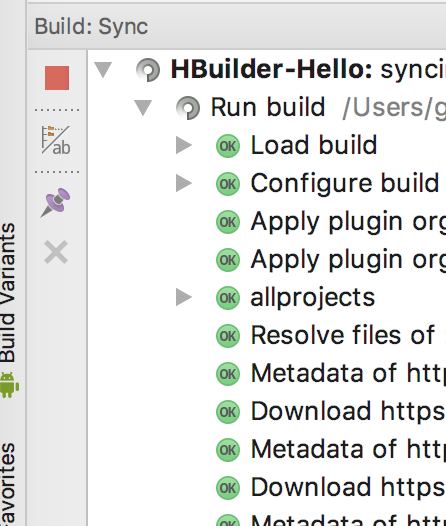Open the Build Variants side tab
Image resolution: width=446 pixels, height=526 pixels.
(8, 310)
